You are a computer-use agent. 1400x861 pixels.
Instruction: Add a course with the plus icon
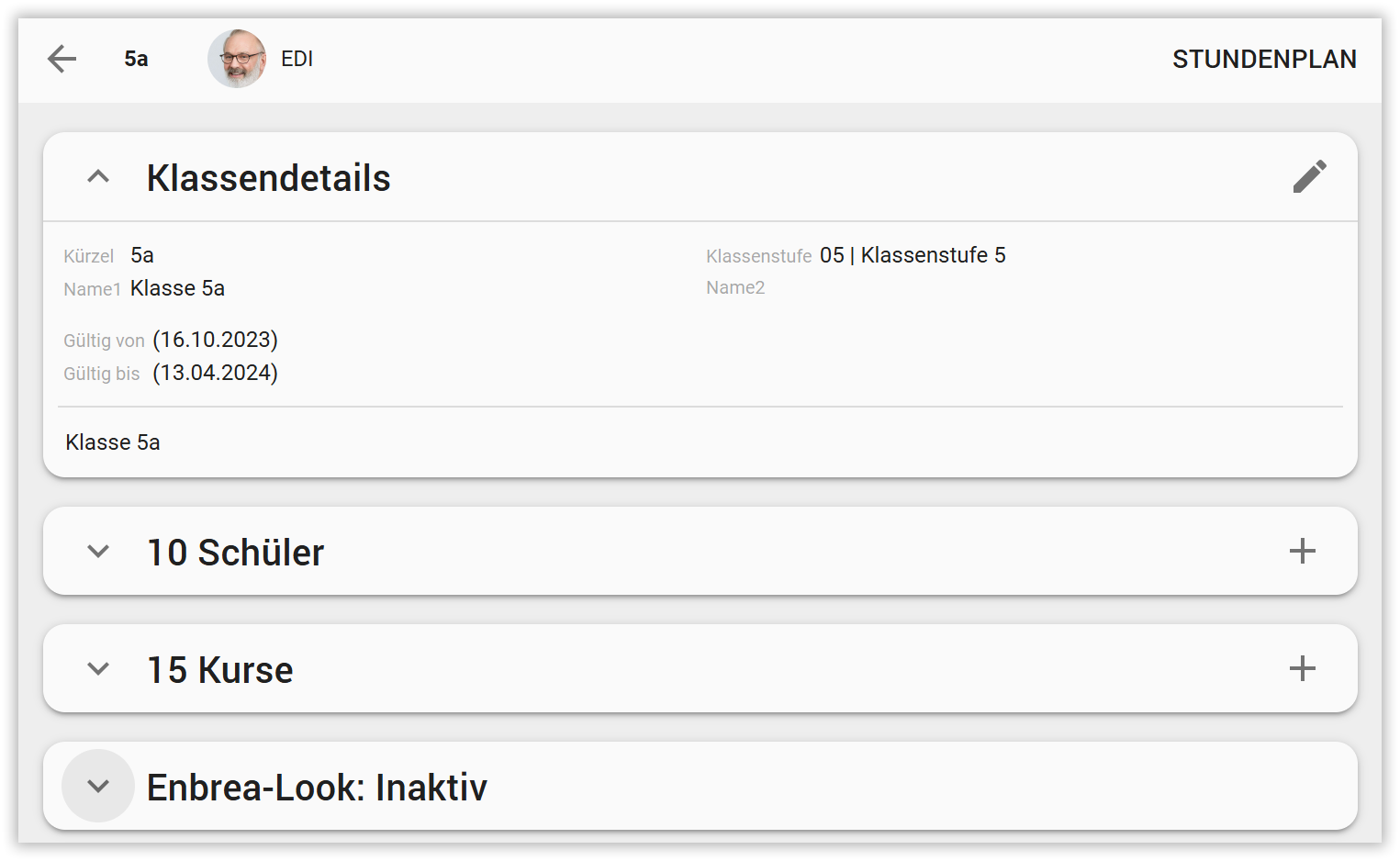pyautogui.click(x=1302, y=668)
